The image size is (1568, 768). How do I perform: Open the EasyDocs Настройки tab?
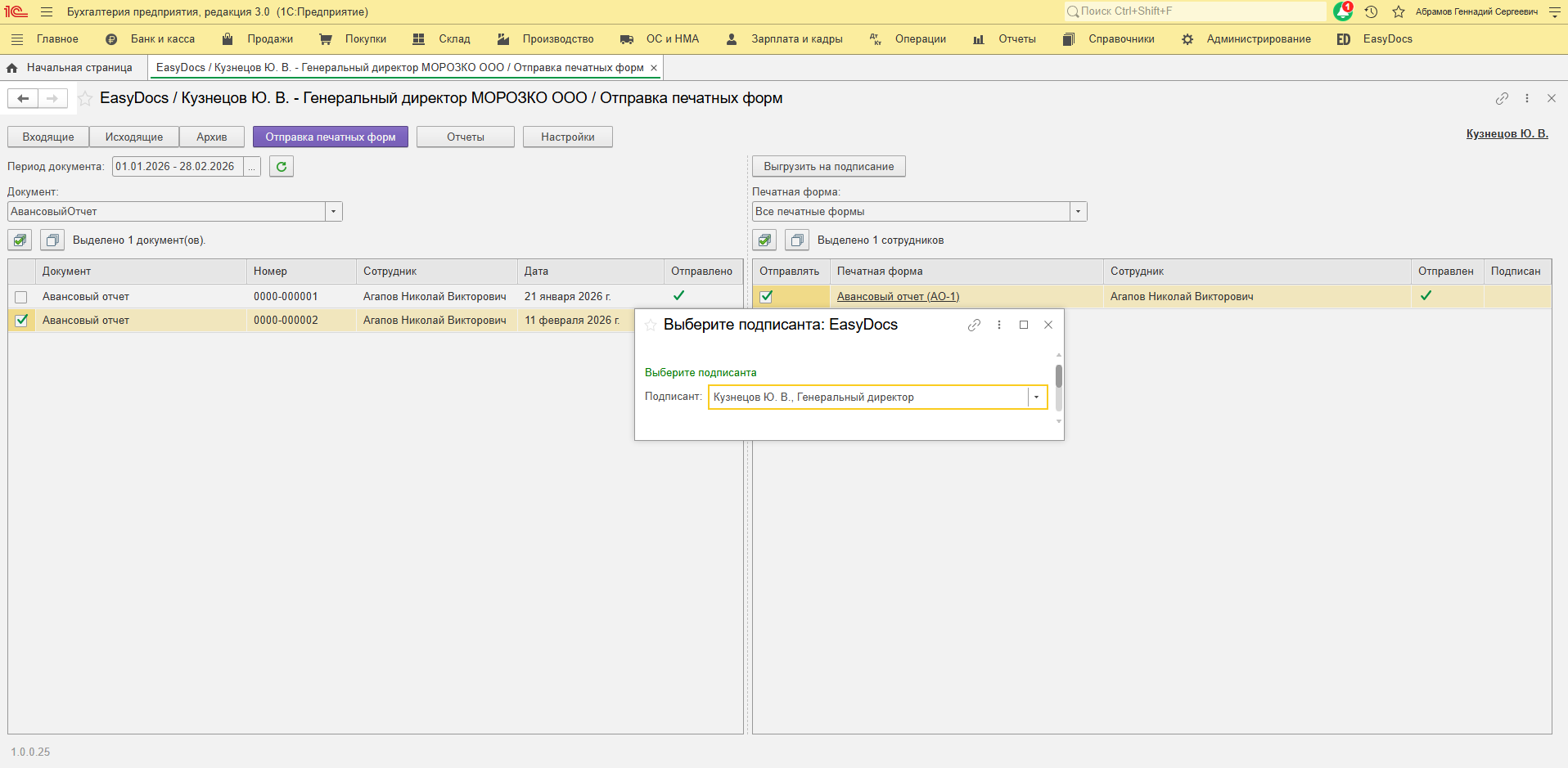click(568, 137)
